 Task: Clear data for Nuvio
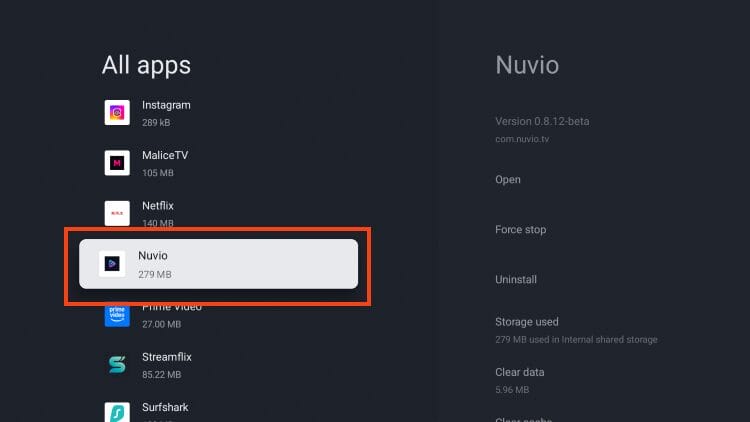(519, 380)
